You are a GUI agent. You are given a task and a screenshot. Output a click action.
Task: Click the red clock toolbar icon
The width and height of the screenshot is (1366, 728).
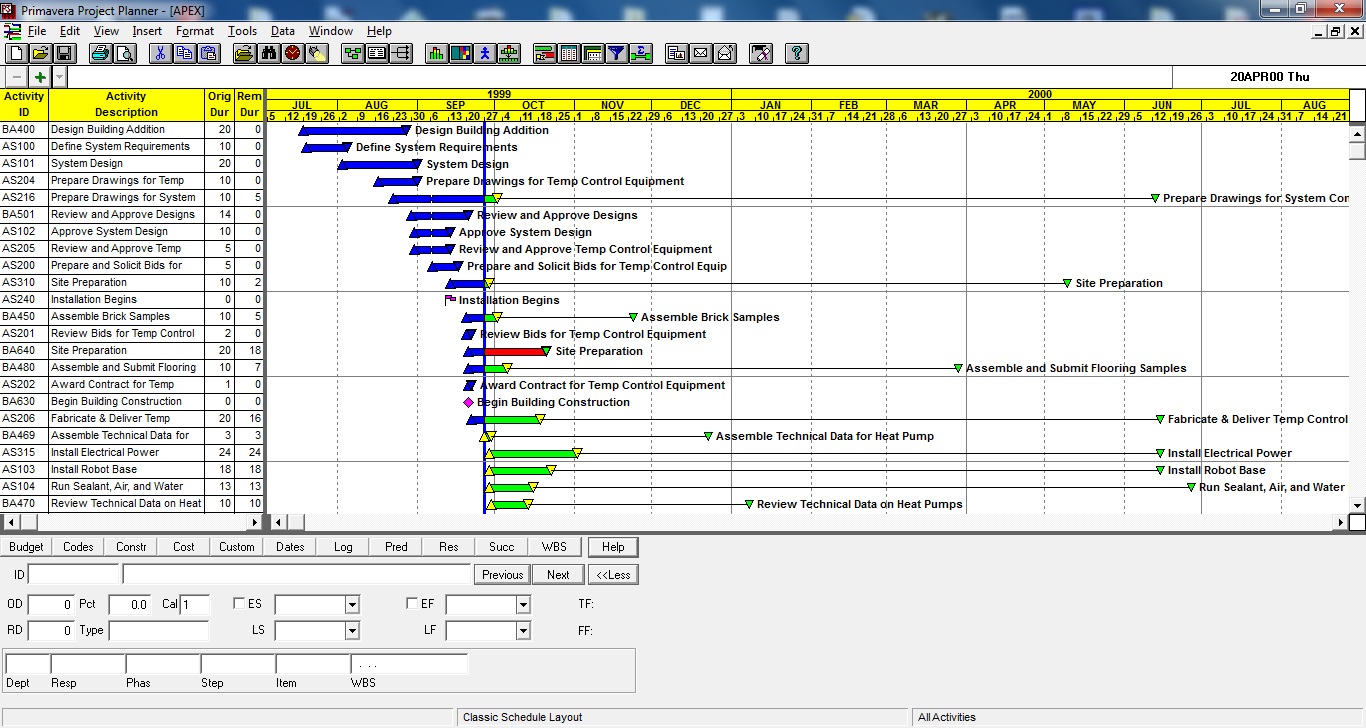pos(292,54)
